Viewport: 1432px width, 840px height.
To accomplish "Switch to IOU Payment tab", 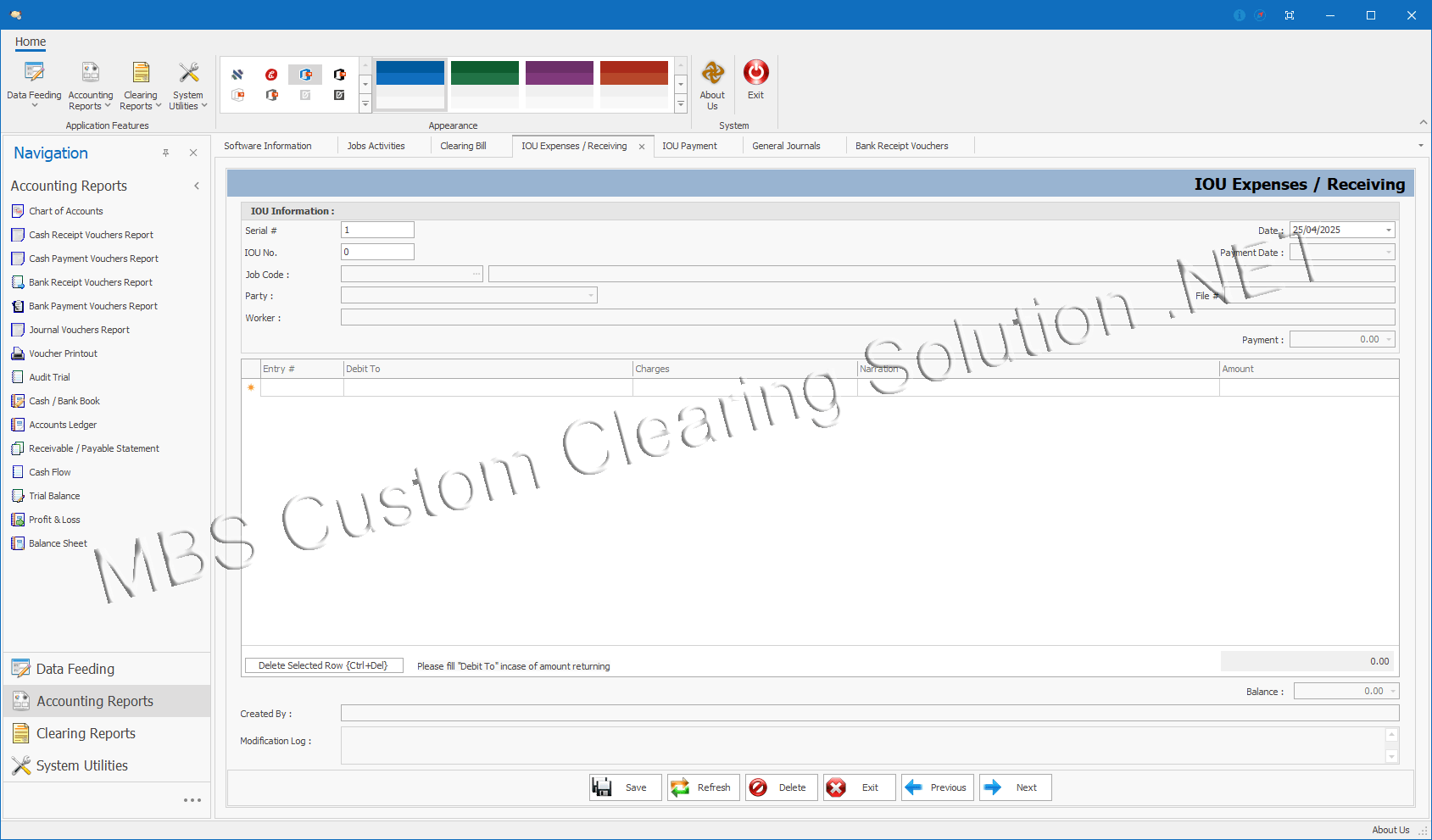I will [689, 146].
